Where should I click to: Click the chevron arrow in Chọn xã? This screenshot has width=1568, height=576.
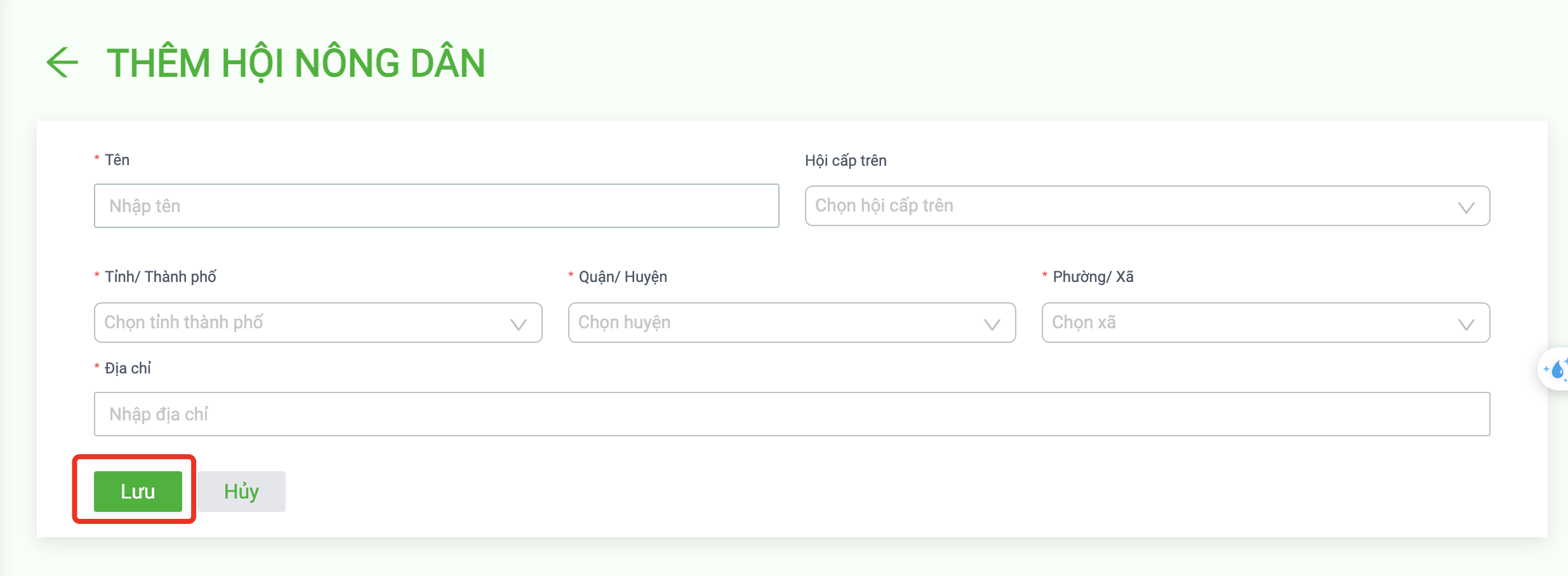pyautogui.click(x=1466, y=325)
